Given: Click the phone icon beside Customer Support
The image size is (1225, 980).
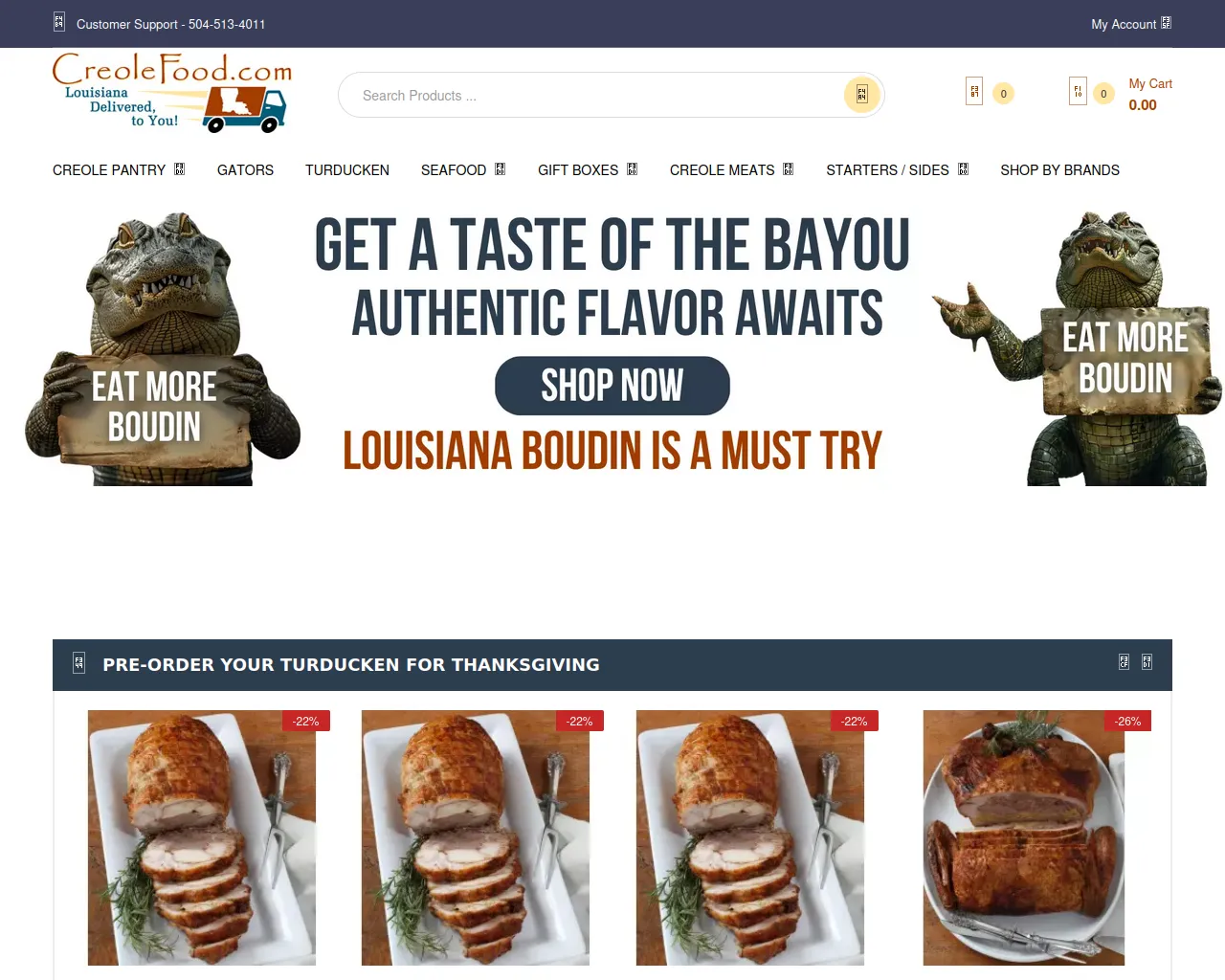Looking at the screenshot, I should 59,22.
